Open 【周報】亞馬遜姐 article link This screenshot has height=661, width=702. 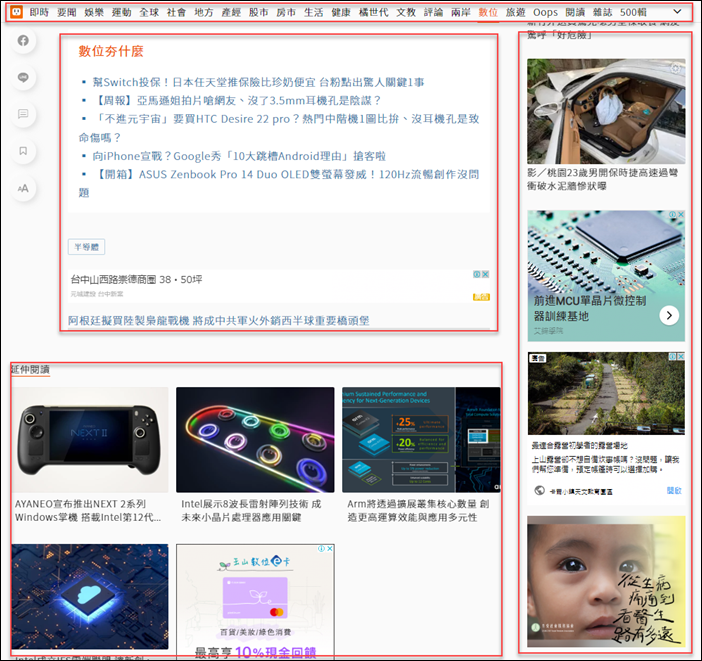click(237, 100)
